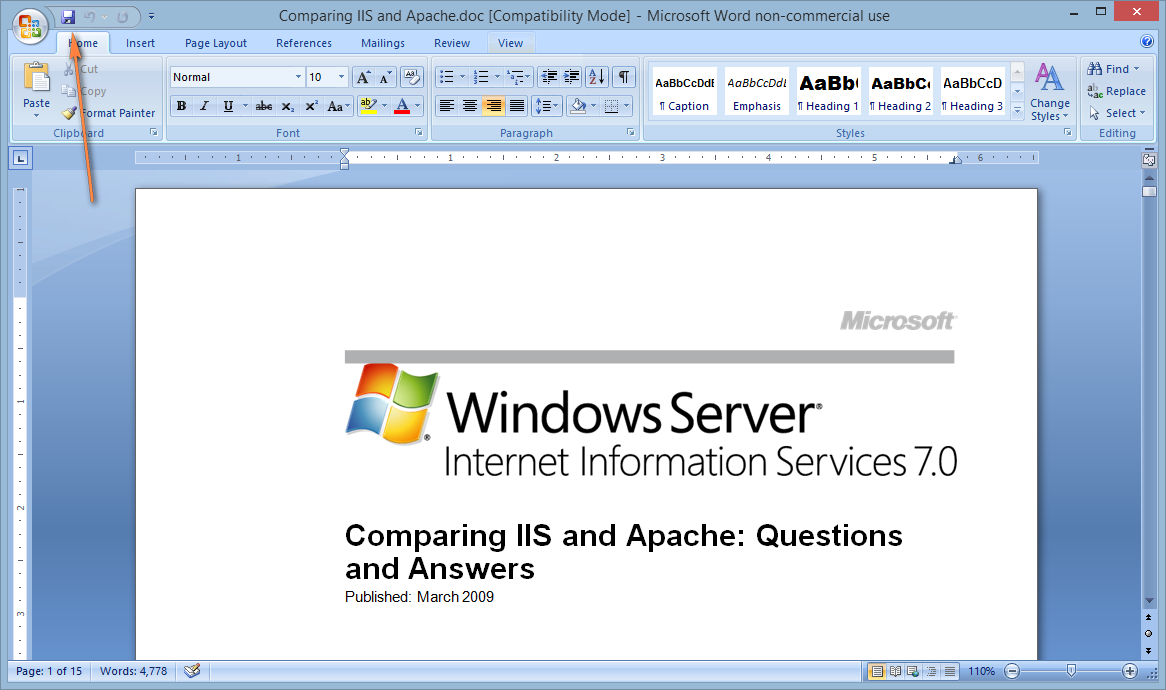
Task: Click the proofing errors icon in status bar
Action: coord(193,671)
